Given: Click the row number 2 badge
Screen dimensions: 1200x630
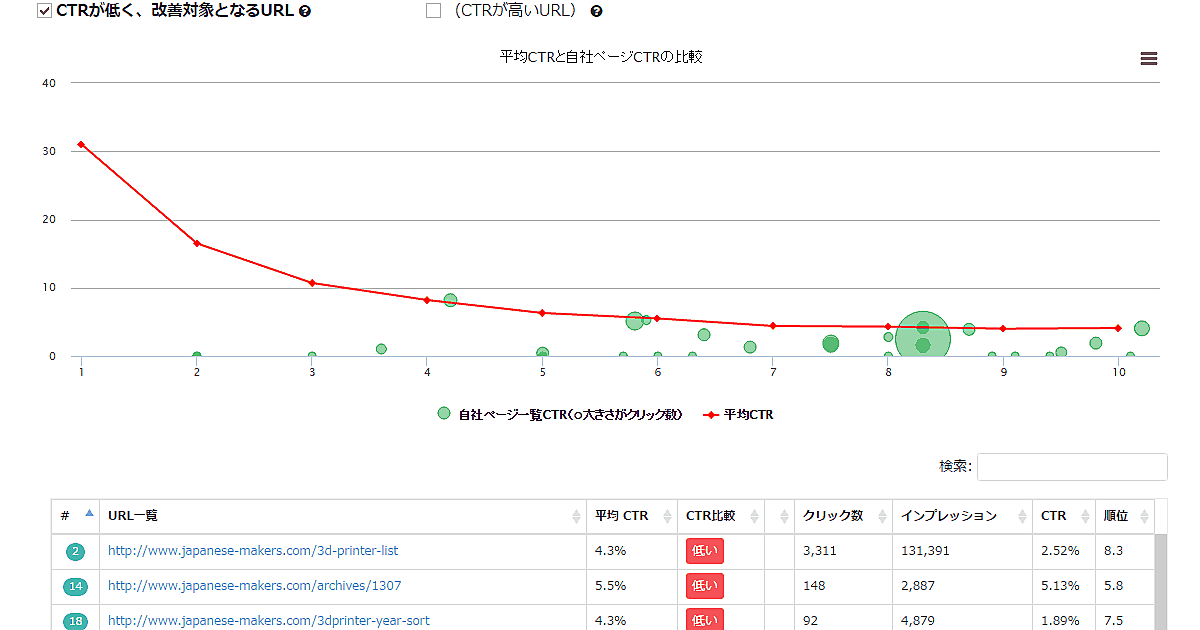Looking at the screenshot, I should pos(76,551).
